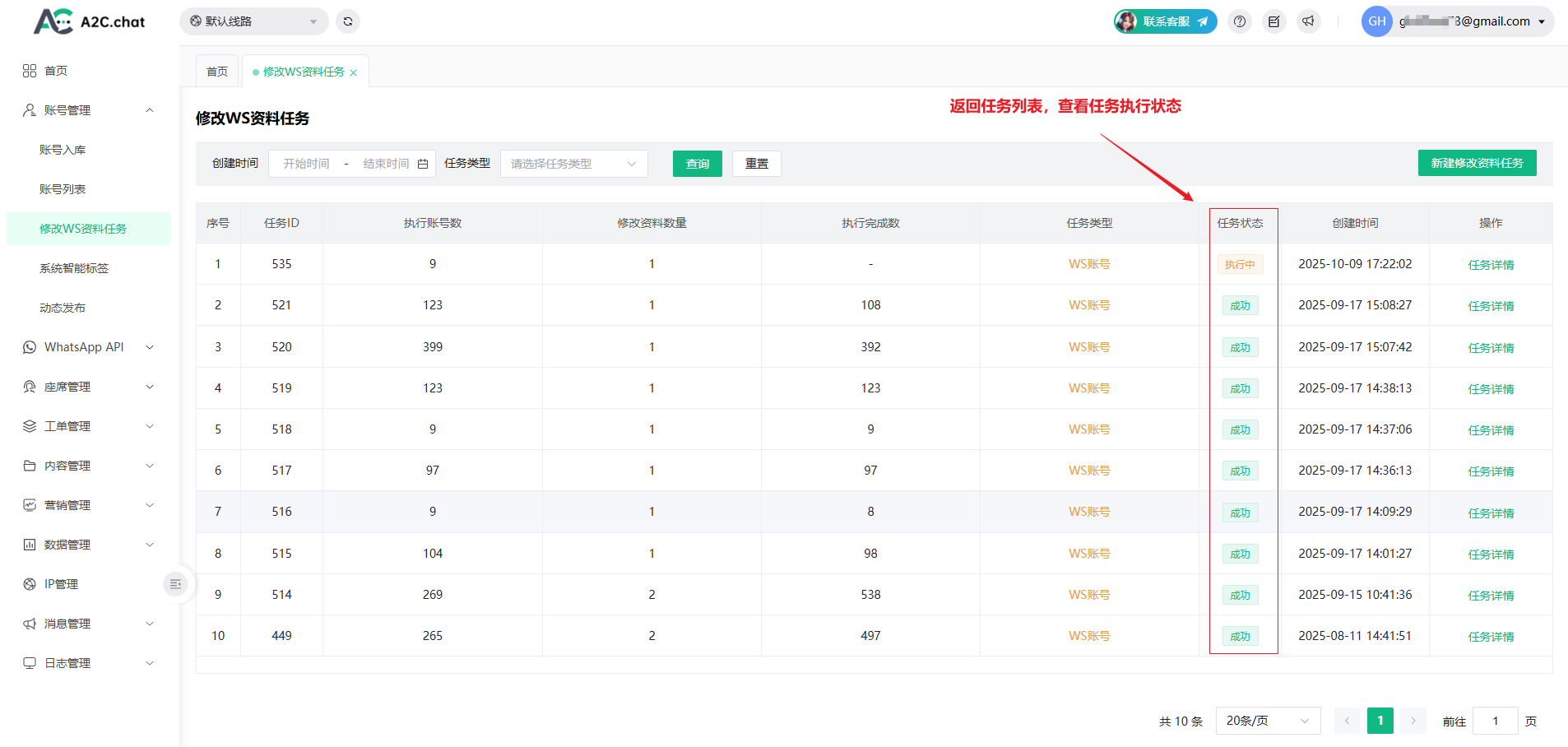Open 任务详情 for task ID 535
This screenshot has width=1568, height=747.
[1491, 265]
